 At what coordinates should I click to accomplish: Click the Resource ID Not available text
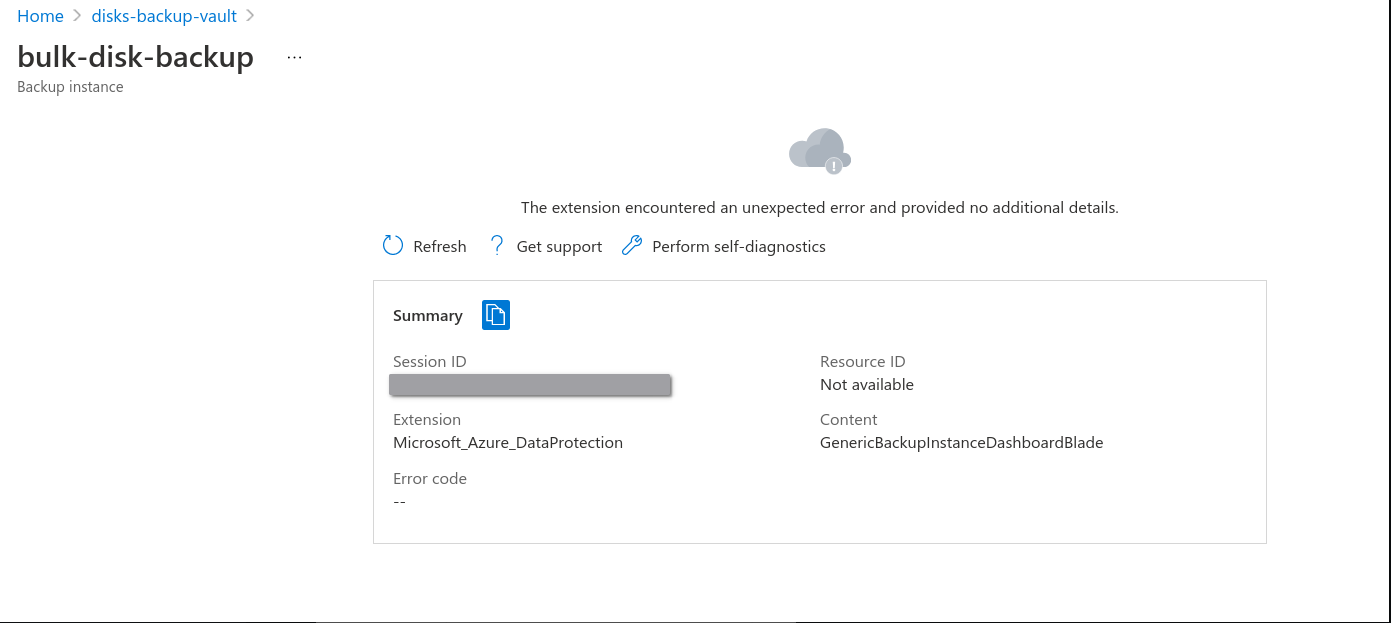point(866,384)
